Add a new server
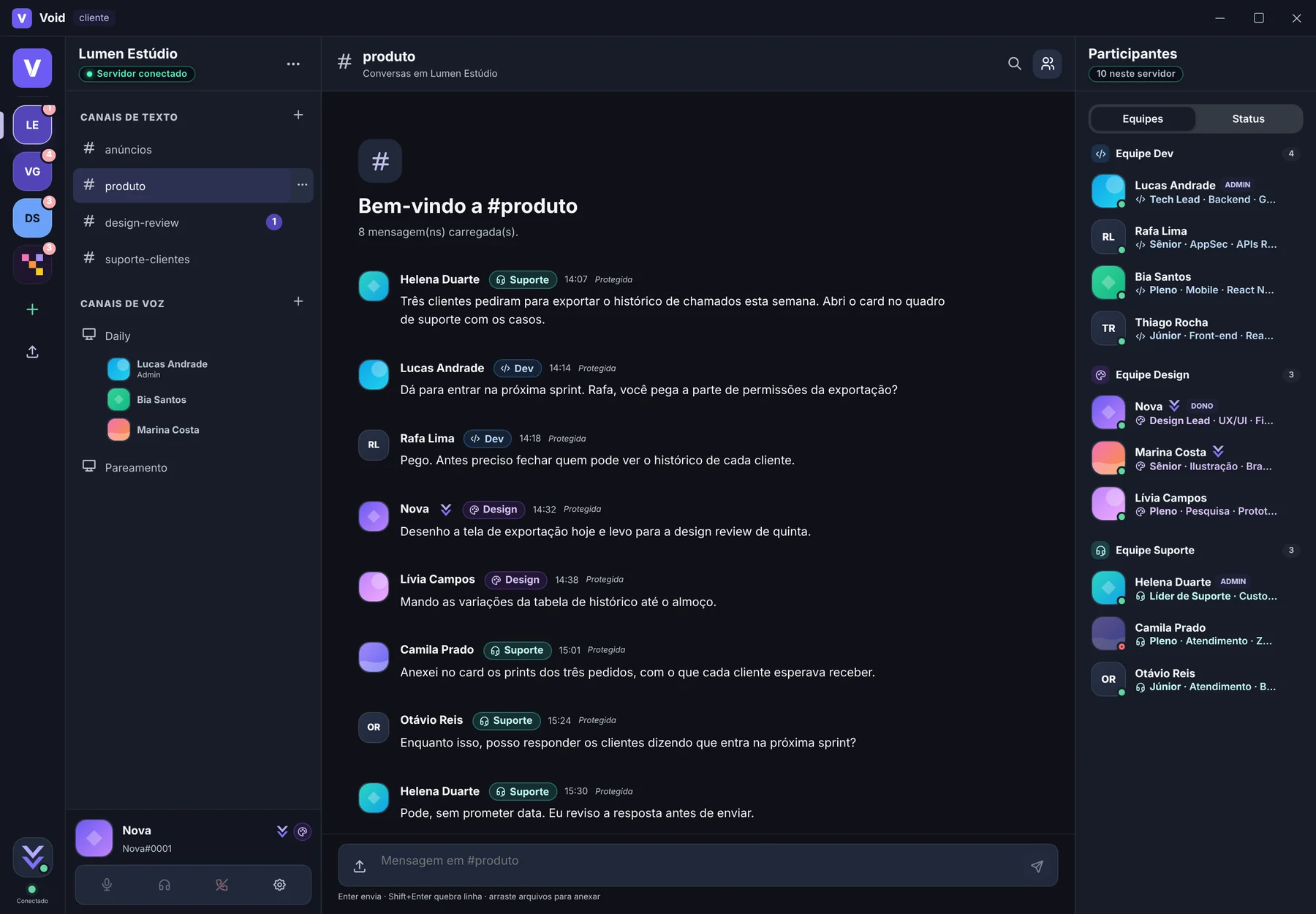The height and width of the screenshot is (914, 1316). [32, 310]
